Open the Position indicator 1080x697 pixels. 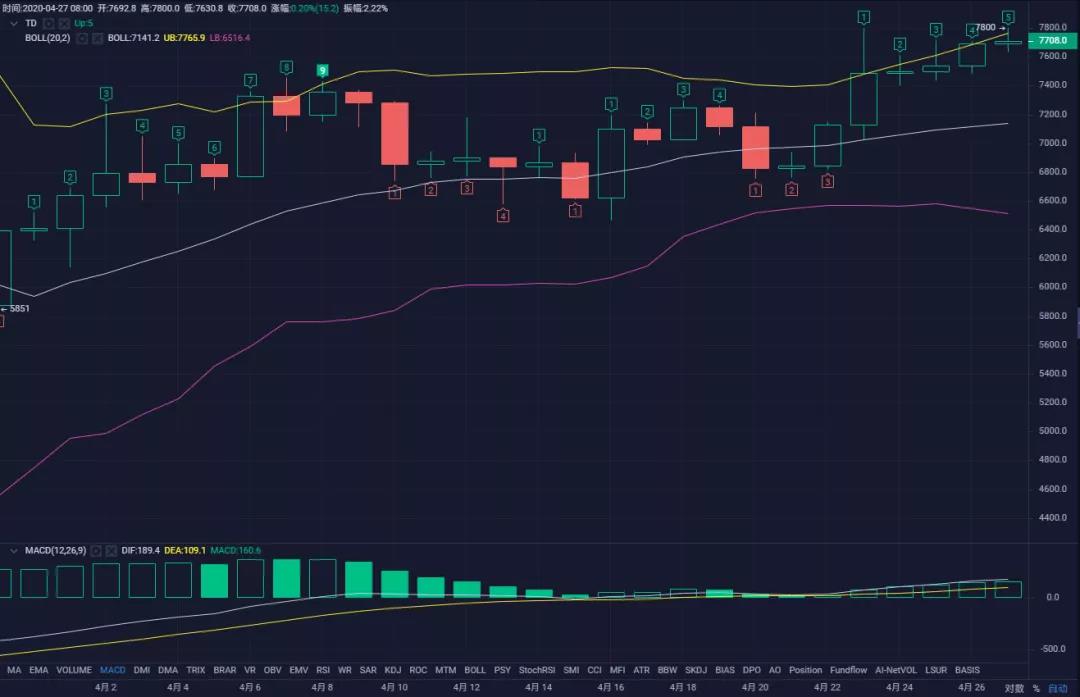click(x=806, y=669)
